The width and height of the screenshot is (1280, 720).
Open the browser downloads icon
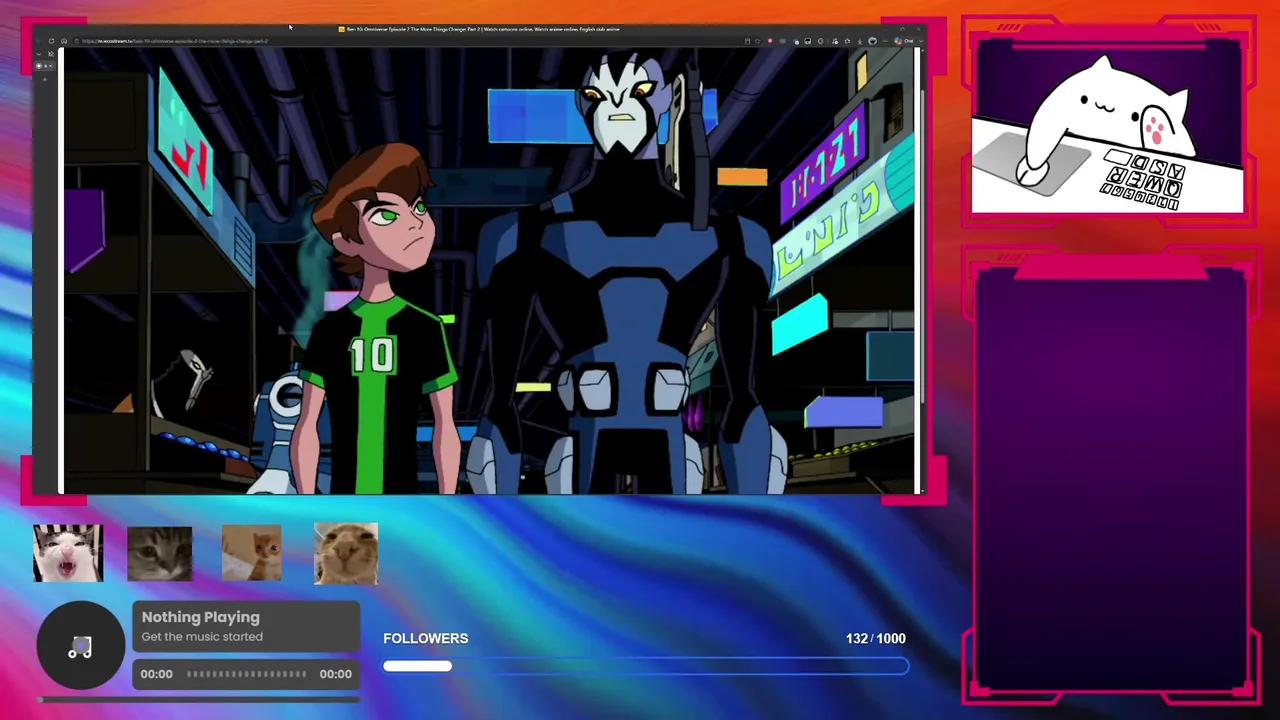[860, 41]
